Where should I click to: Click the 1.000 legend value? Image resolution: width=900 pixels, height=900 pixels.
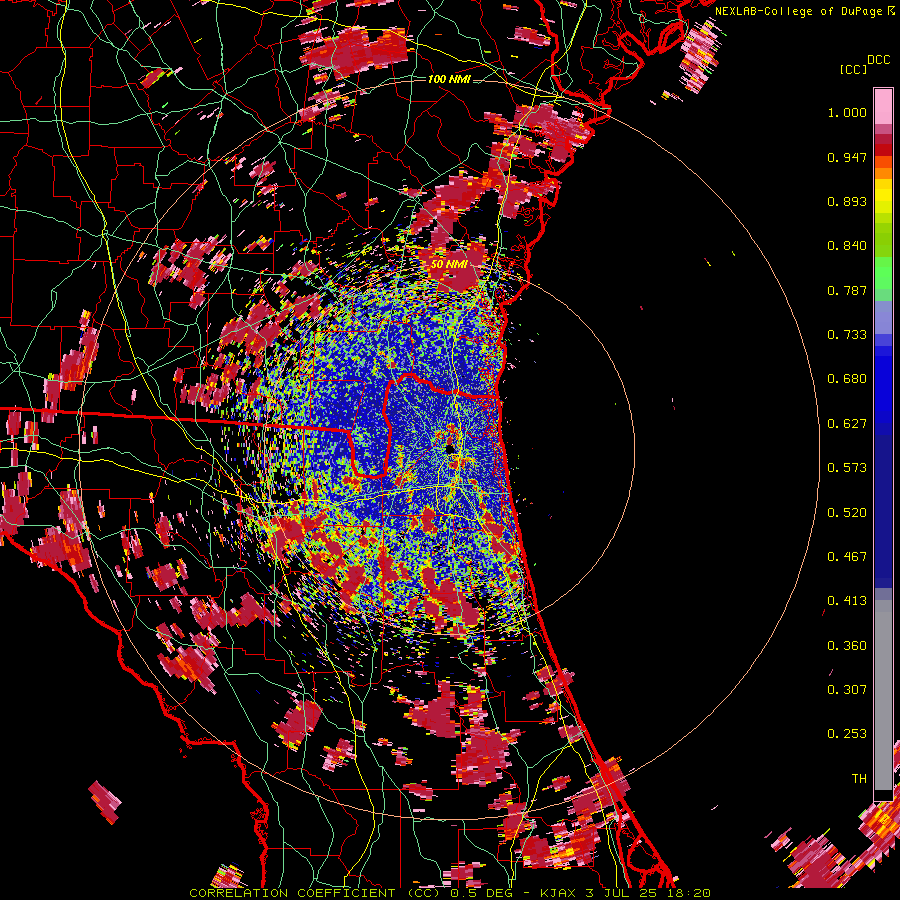tap(847, 112)
